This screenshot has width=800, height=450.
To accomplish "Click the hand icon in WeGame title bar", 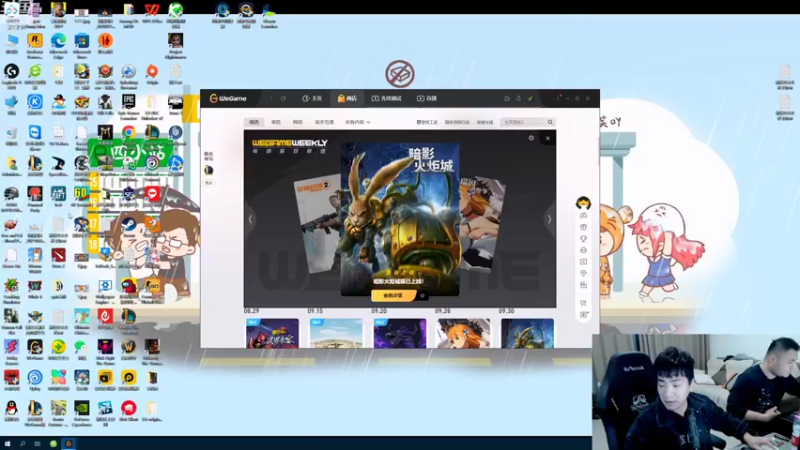I will [507, 98].
